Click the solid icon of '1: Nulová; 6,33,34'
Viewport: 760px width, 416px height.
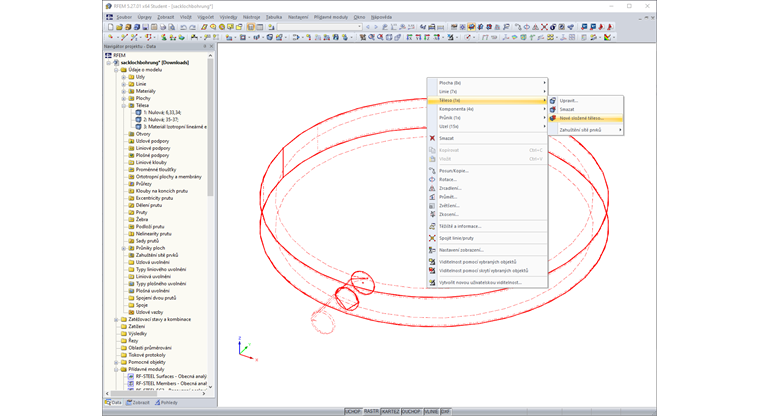pos(138,112)
